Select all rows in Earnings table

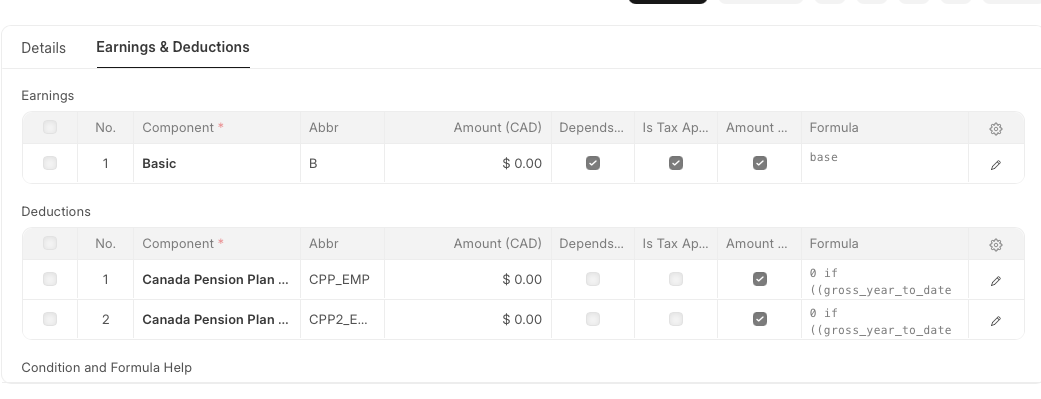pyautogui.click(x=50, y=127)
